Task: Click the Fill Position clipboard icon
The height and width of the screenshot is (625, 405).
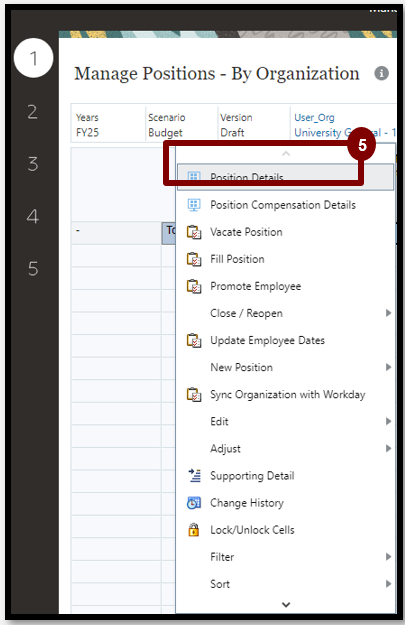Action: coord(194,259)
